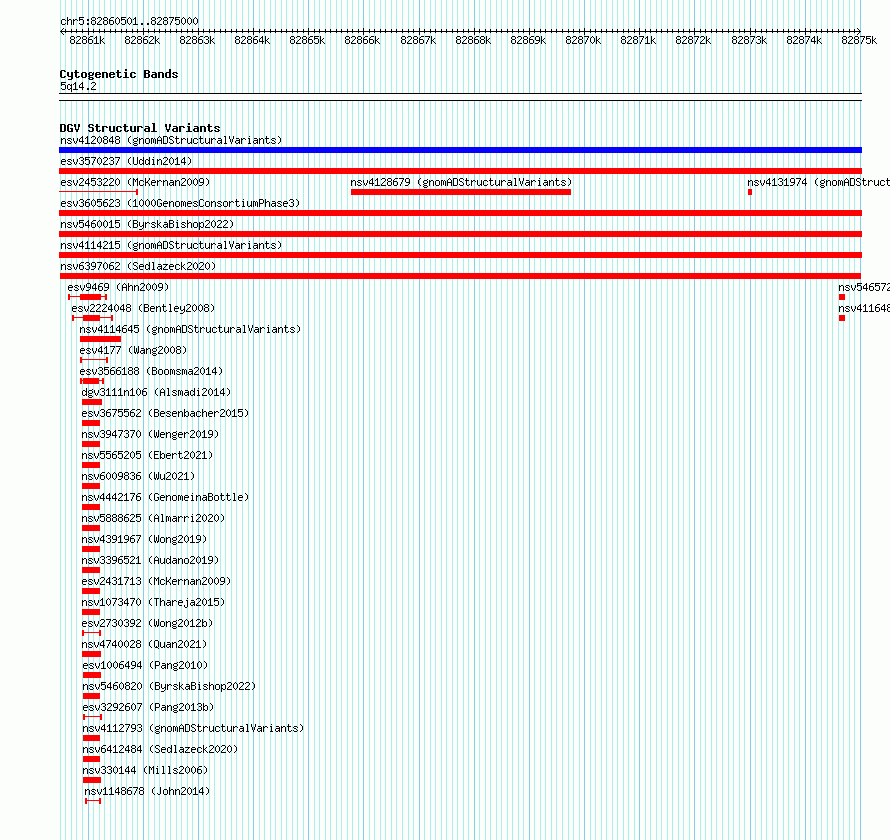
Task: Click esv2224048 (Bentley2008) label
Action: click(143, 308)
